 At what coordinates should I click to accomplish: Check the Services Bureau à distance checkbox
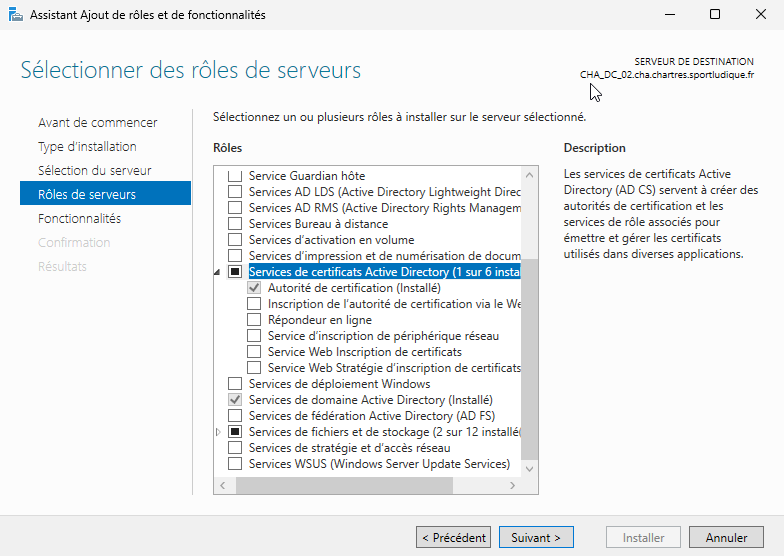235,224
